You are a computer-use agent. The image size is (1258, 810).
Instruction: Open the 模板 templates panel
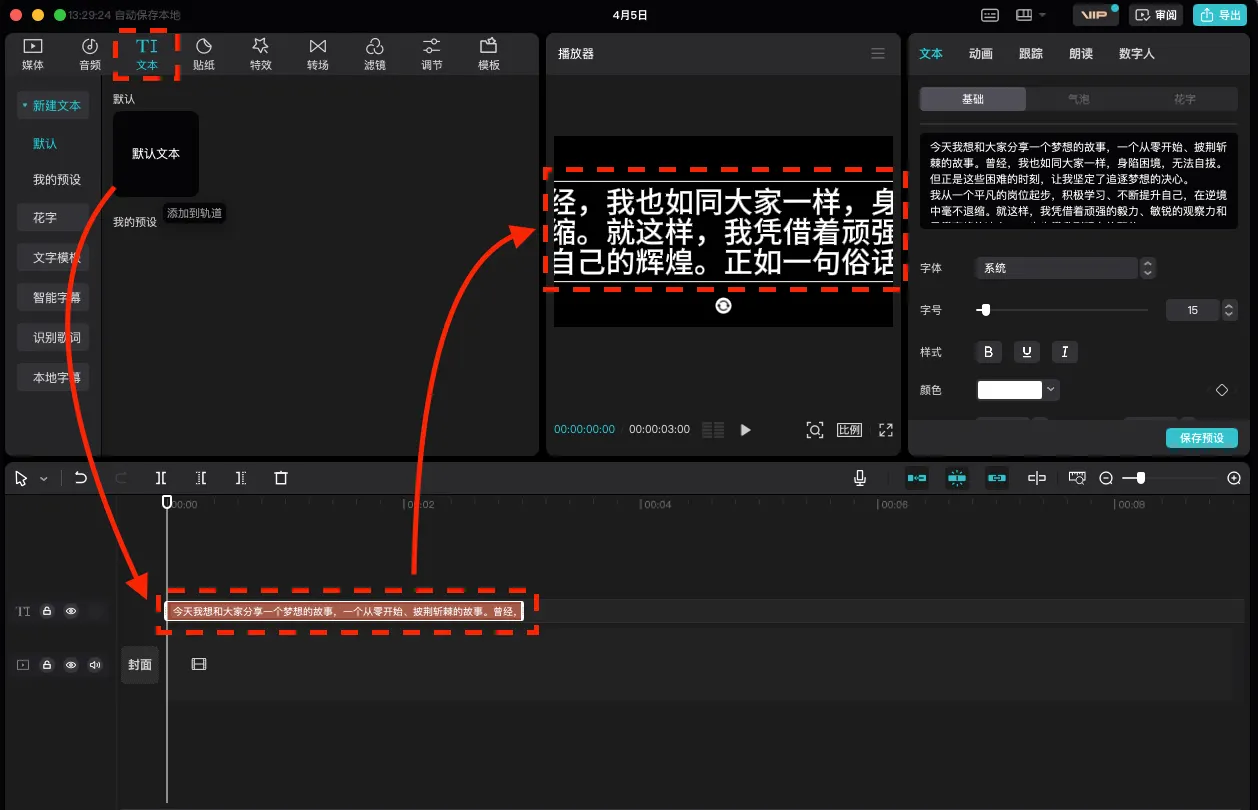pos(489,54)
